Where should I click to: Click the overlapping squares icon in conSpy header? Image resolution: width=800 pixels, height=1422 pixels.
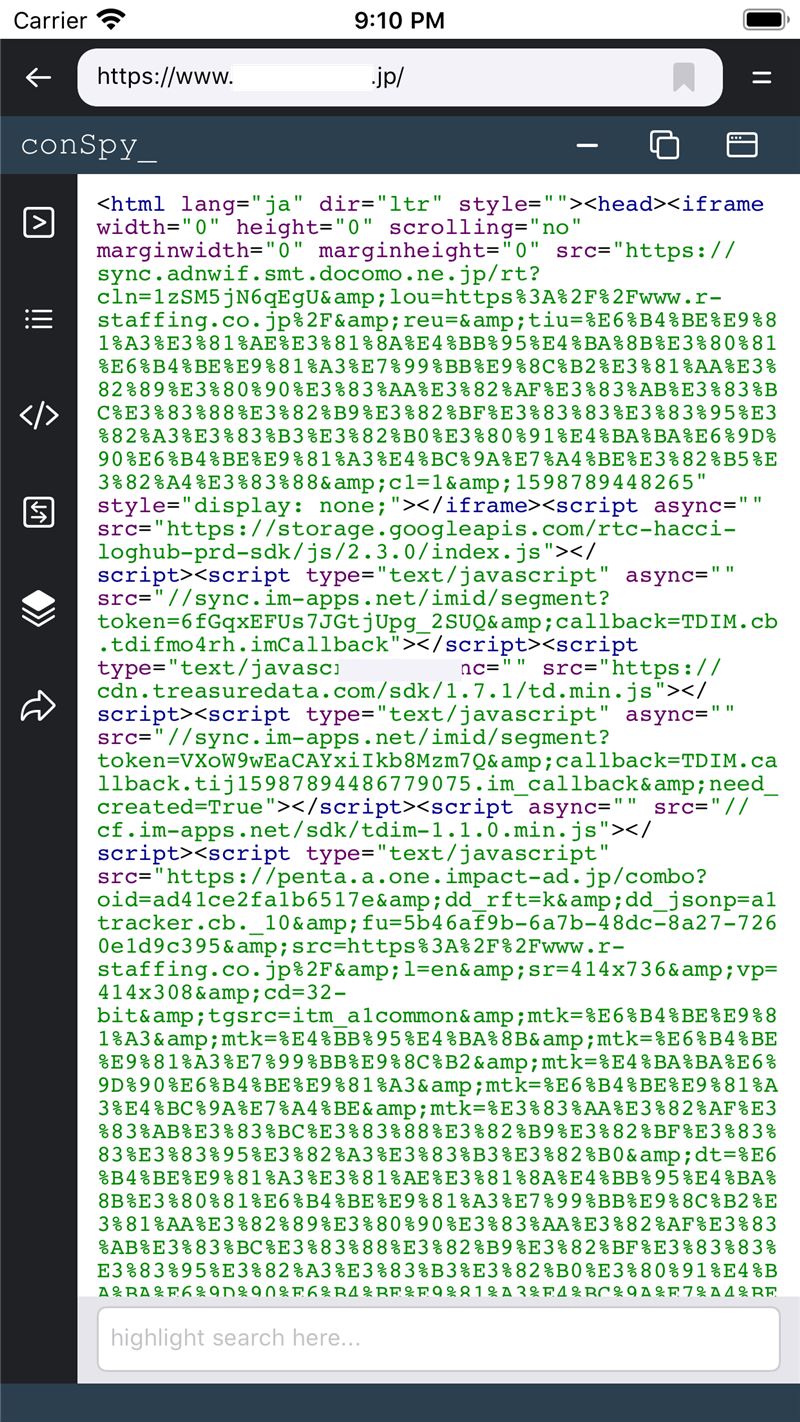coord(664,145)
